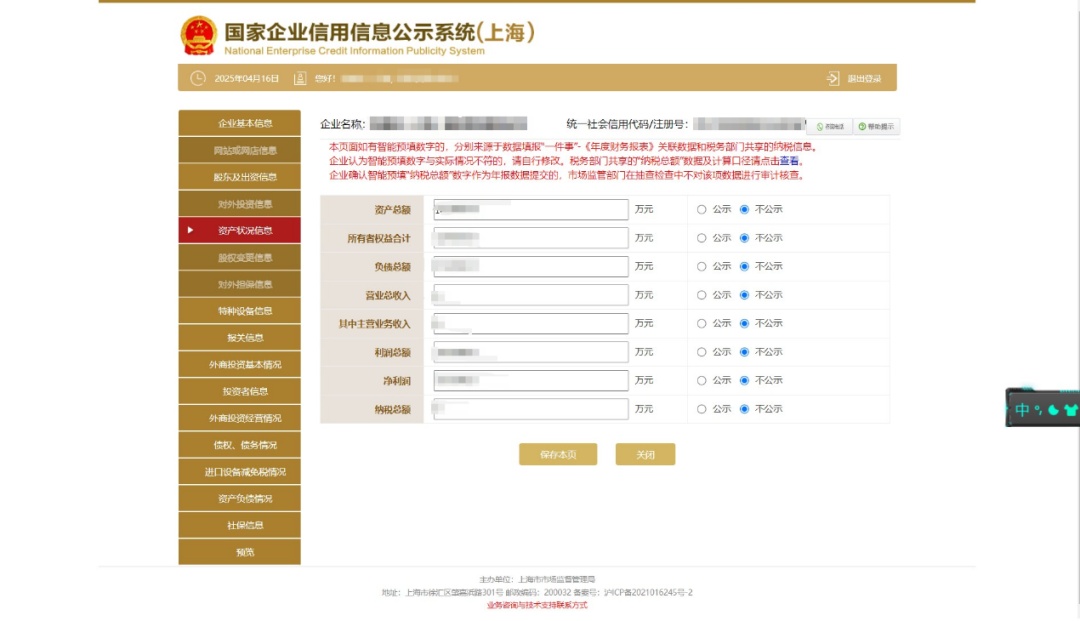Select 公示 for 负债总额
1080x621 pixels.
pyautogui.click(x=701, y=266)
